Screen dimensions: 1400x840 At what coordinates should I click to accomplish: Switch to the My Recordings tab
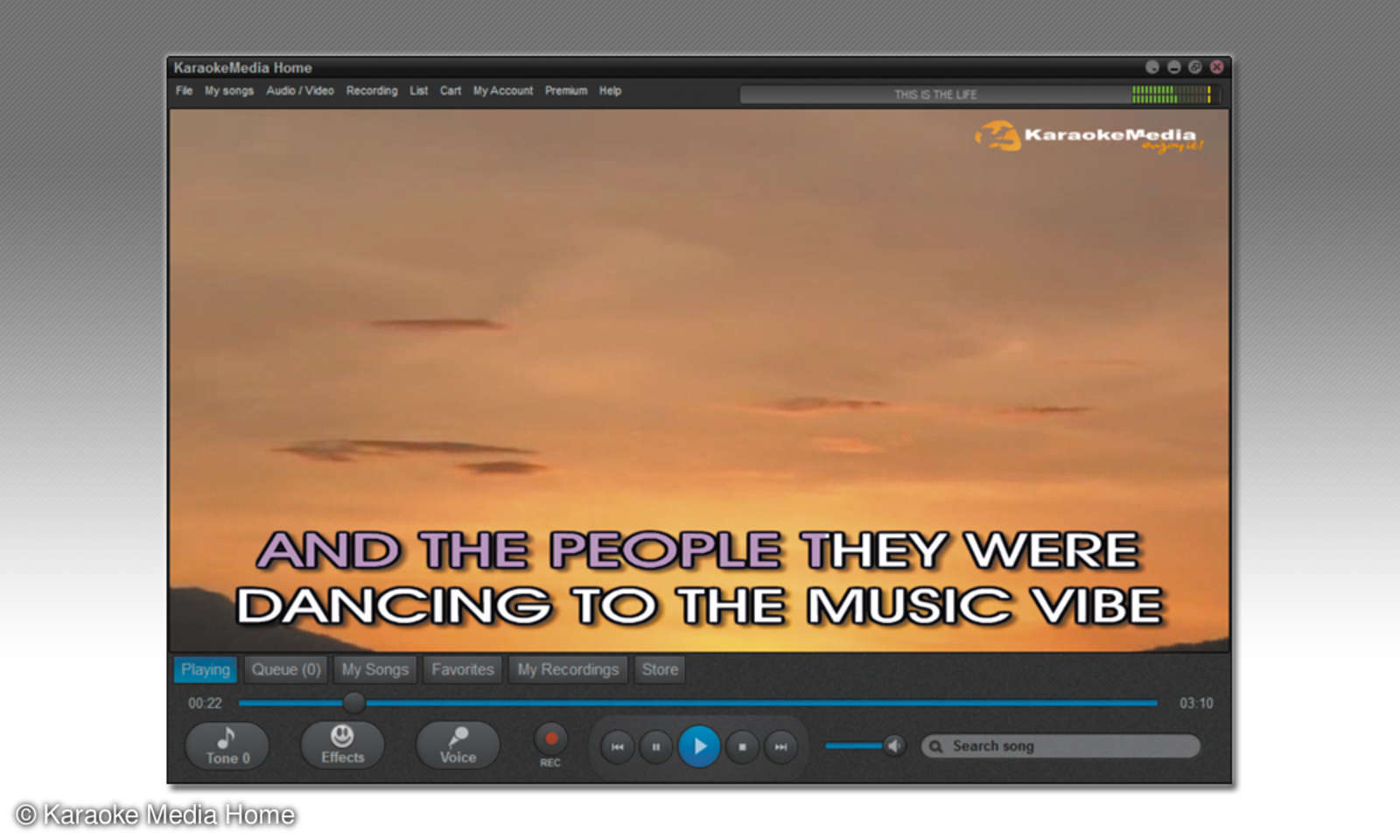[567, 669]
